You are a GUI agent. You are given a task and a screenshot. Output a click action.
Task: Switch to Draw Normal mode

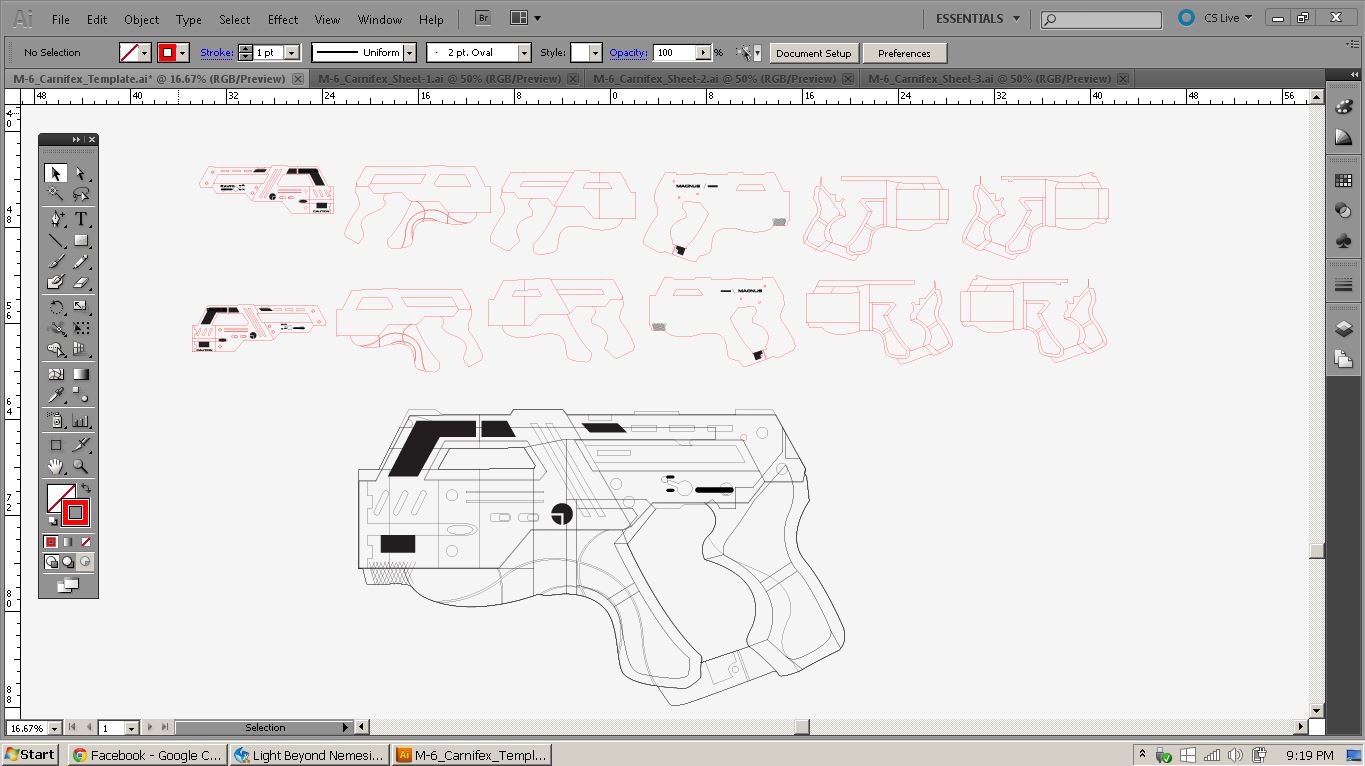click(x=51, y=562)
